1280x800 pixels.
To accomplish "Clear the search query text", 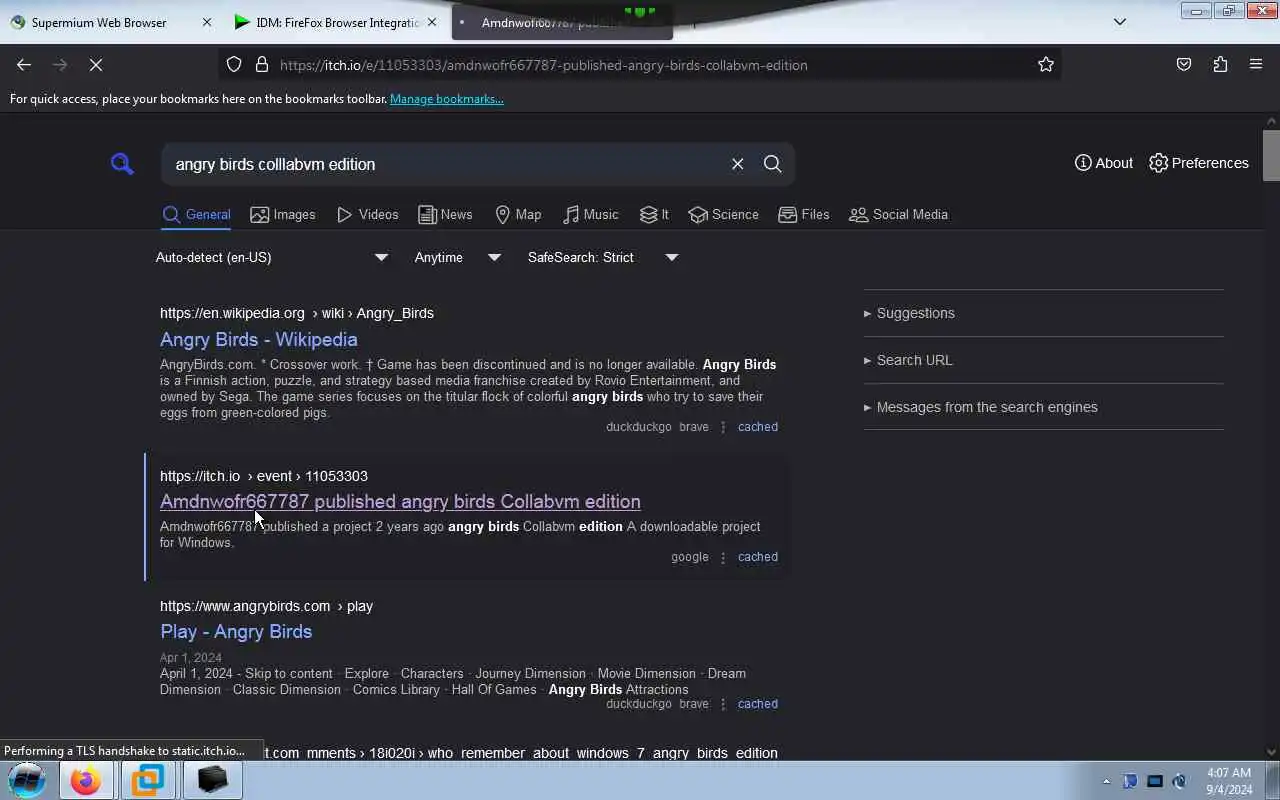I will click(738, 164).
